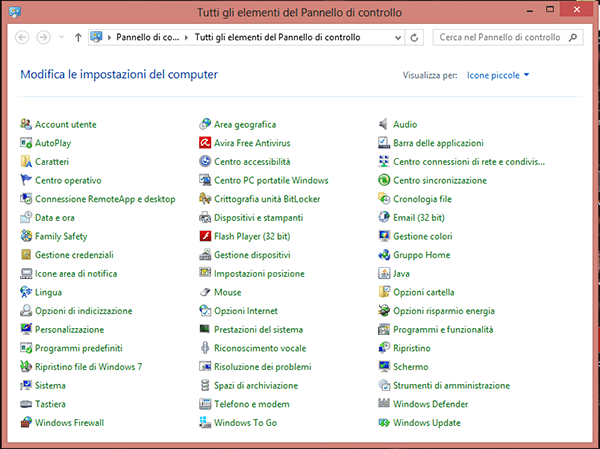Open the Audio speaker icon

[x=384, y=124]
